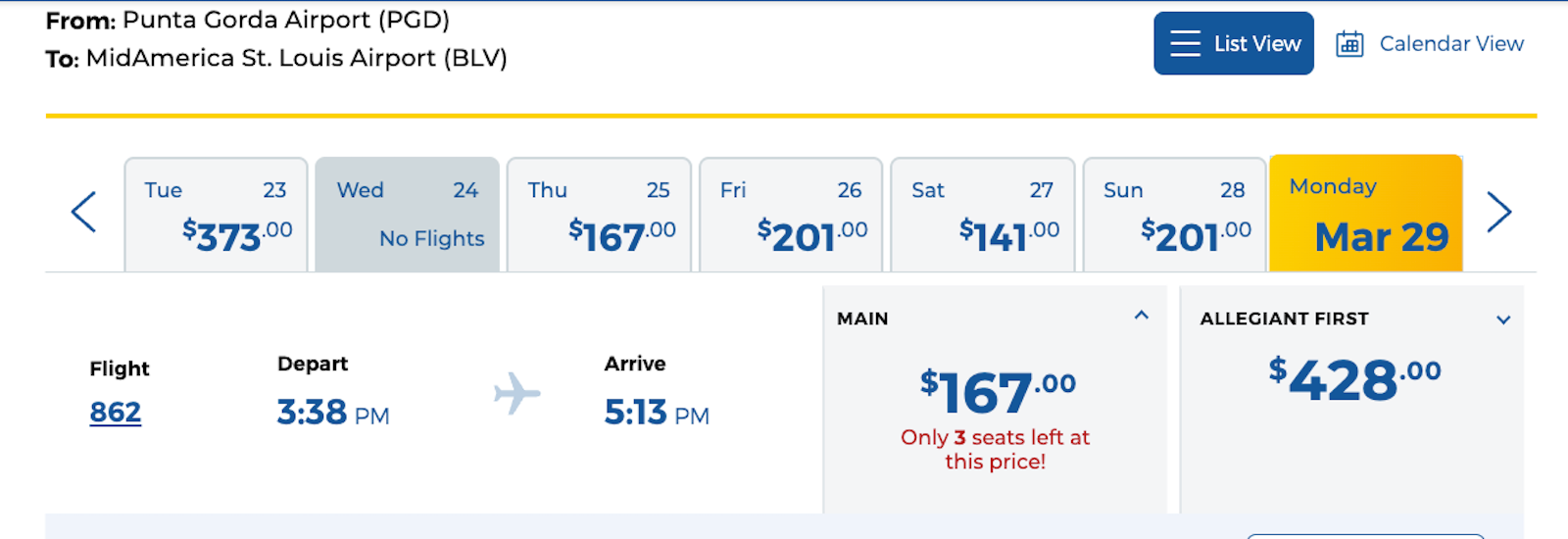Click the Calendar View calendar icon
Screen dimensions: 1568x539
(x=1349, y=44)
